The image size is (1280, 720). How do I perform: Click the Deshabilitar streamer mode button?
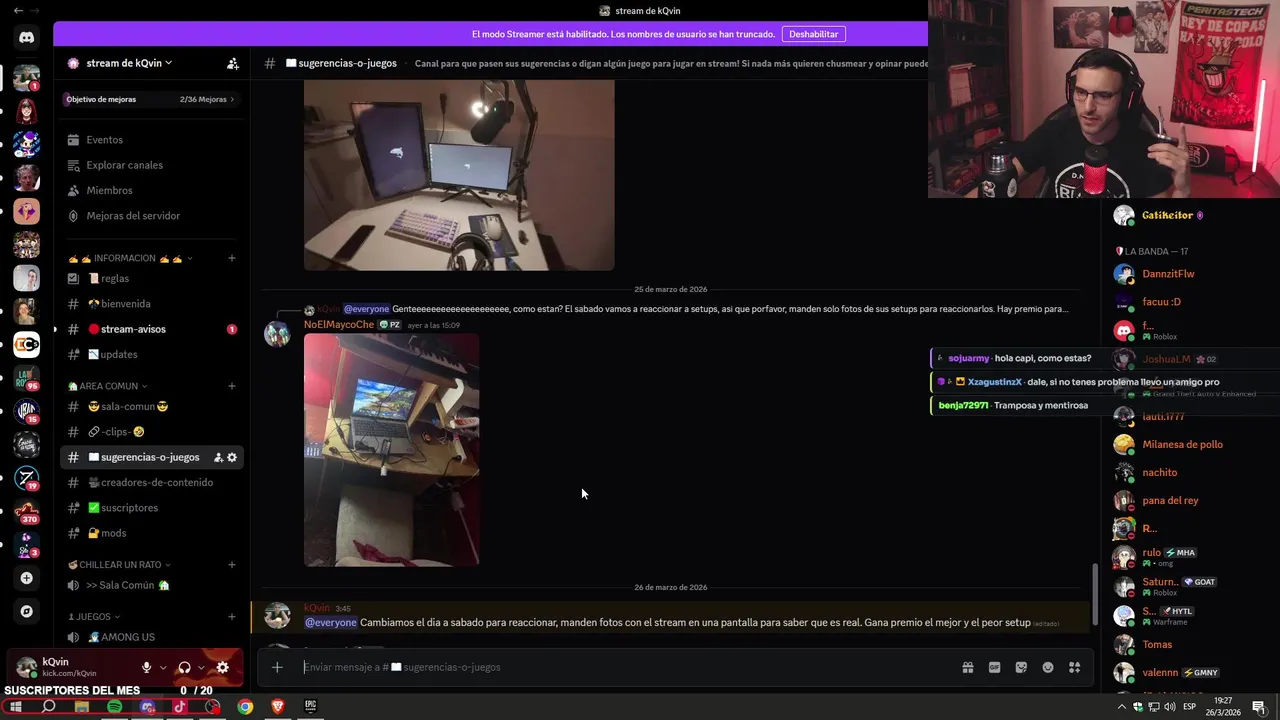pos(813,34)
